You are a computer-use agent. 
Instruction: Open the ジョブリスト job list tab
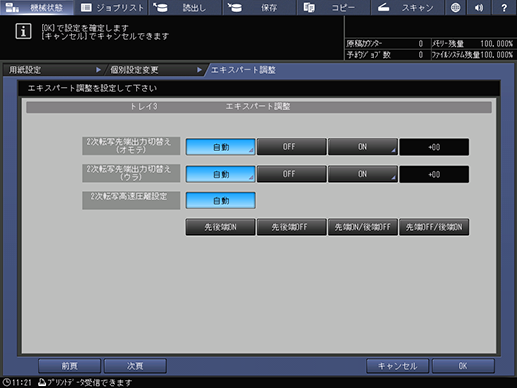112,7
